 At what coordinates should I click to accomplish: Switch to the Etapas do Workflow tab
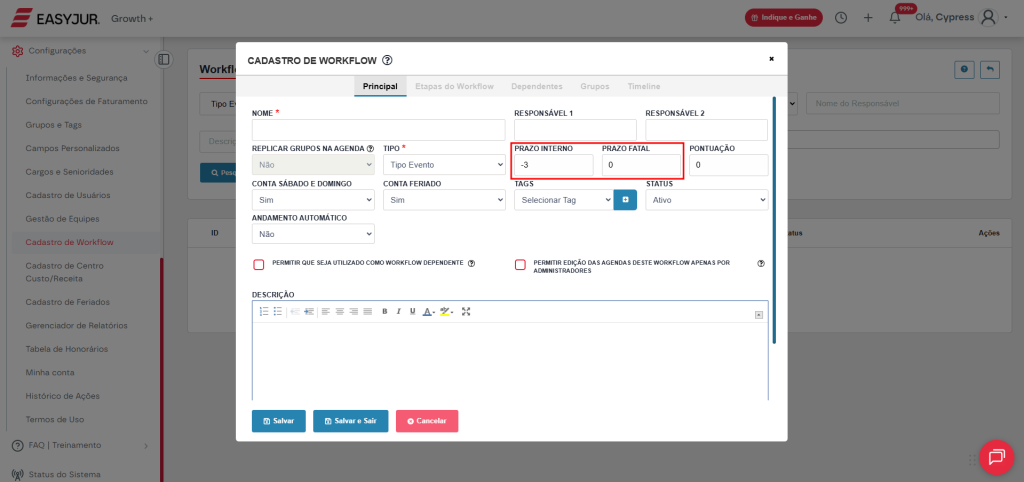(454, 87)
